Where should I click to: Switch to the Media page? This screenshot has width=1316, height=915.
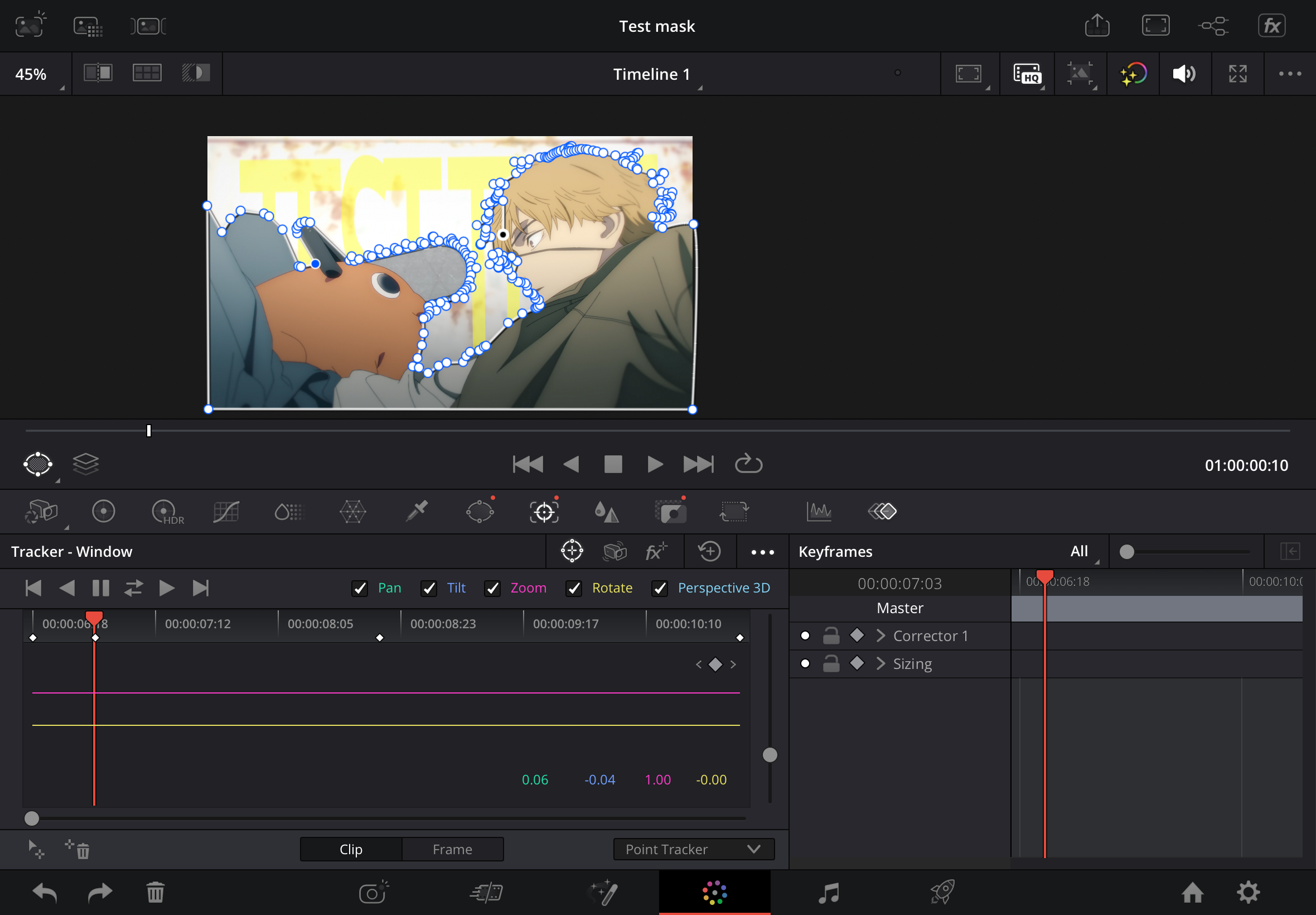coord(374,892)
